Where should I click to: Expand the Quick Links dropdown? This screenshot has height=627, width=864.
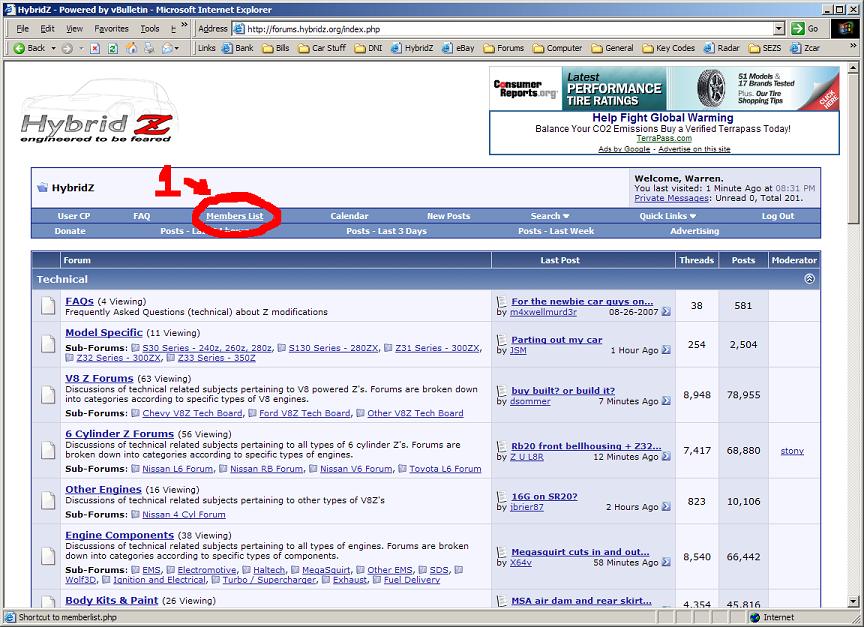click(x=668, y=216)
